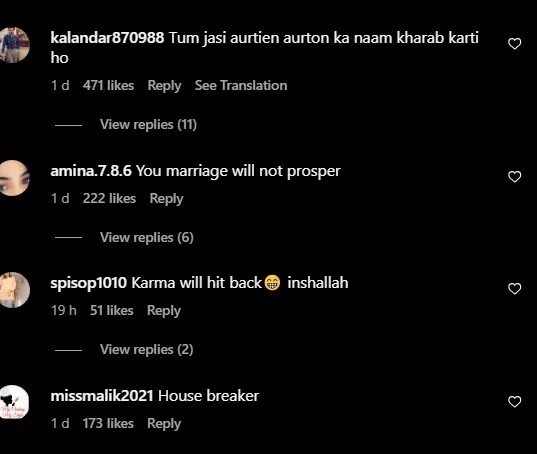Like kalandar870988's comment with the heart

point(514,44)
